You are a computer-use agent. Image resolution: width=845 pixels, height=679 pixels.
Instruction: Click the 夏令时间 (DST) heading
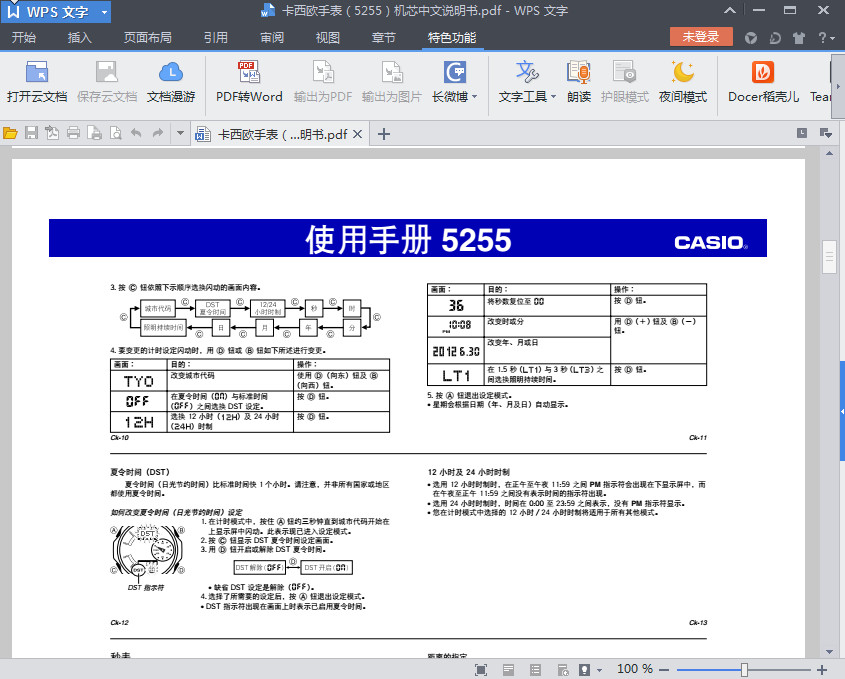tap(140, 472)
